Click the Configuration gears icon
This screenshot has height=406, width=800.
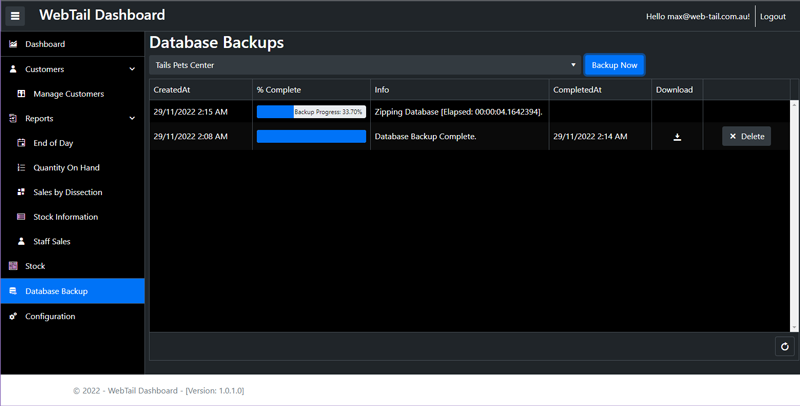click(13, 316)
